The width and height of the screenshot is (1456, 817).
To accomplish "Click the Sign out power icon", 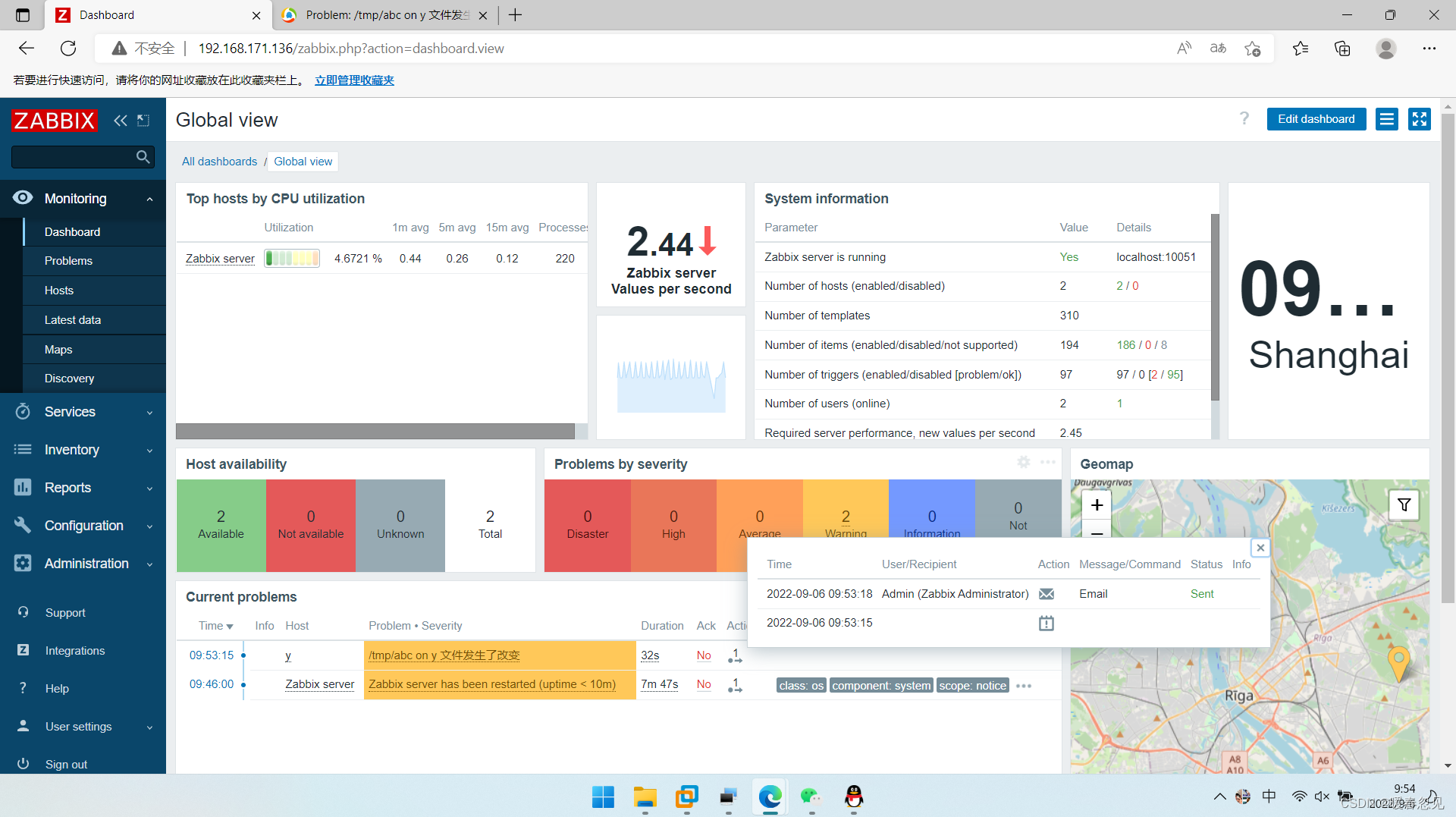I will pyautogui.click(x=23, y=764).
